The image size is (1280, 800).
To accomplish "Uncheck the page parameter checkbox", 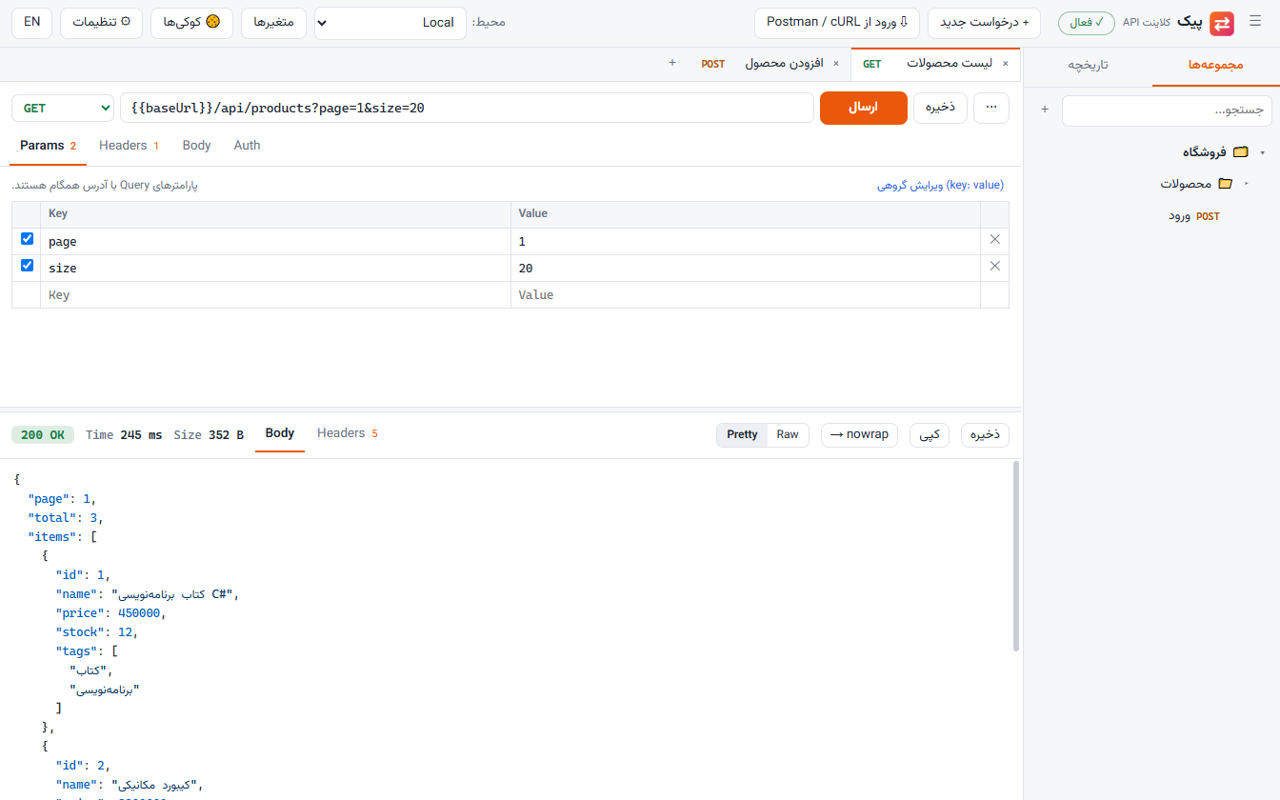I will (x=27, y=239).
